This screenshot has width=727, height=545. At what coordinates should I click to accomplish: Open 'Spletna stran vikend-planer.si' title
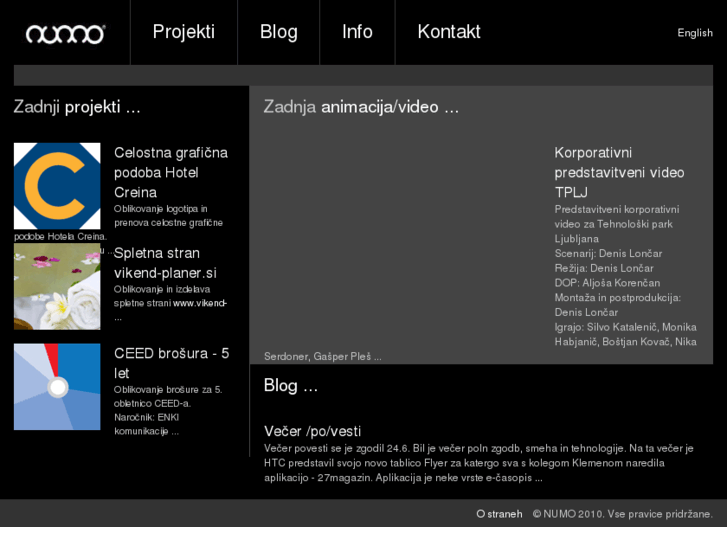pyautogui.click(x=165, y=263)
